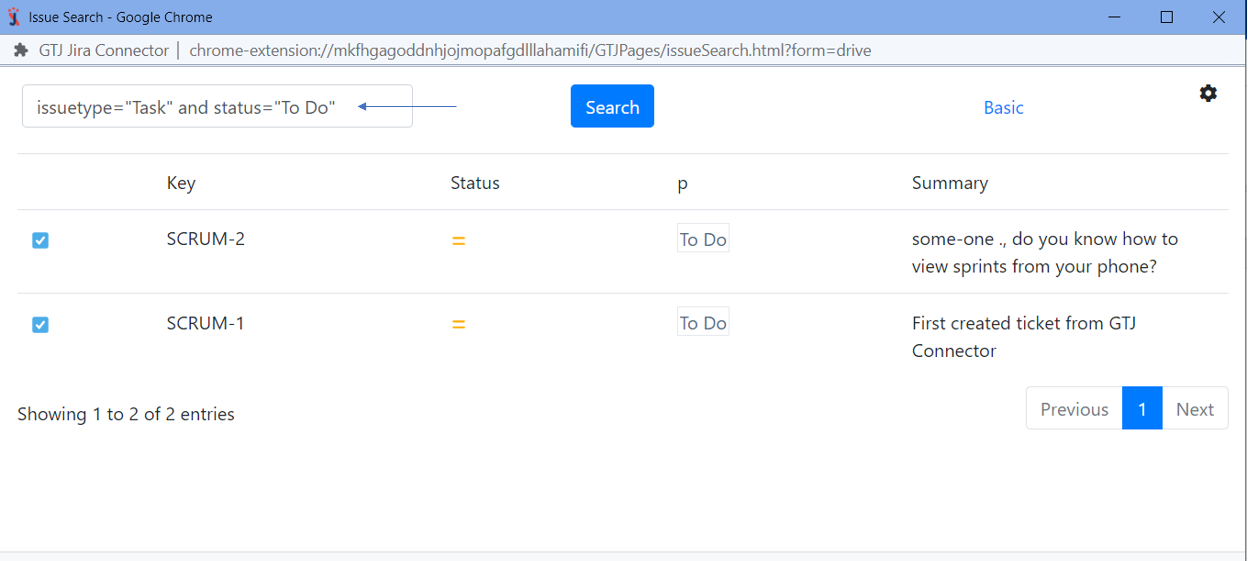Click the SCRUM-1 medium priority icon
Image resolution: width=1248 pixels, height=561 pixels.
[x=458, y=325]
